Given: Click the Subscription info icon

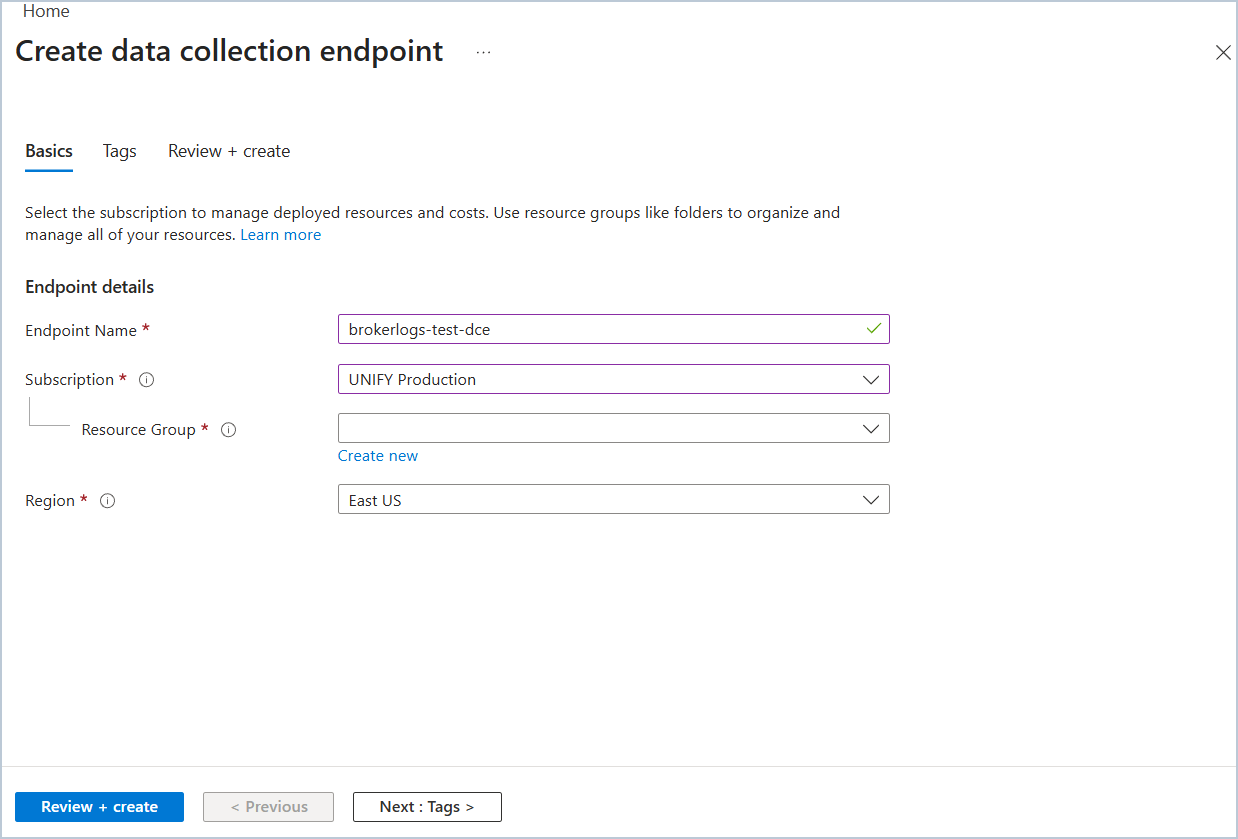Looking at the screenshot, I should click(146, 380).
